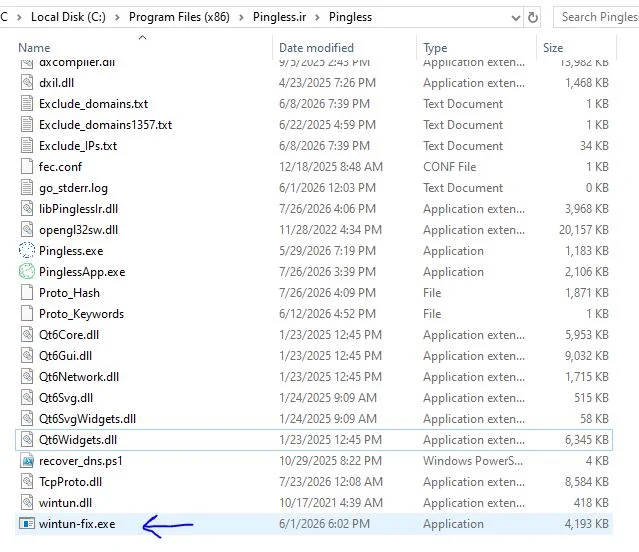
Task: Click Windows PowerS... type cell
Action: pos(473,461)
